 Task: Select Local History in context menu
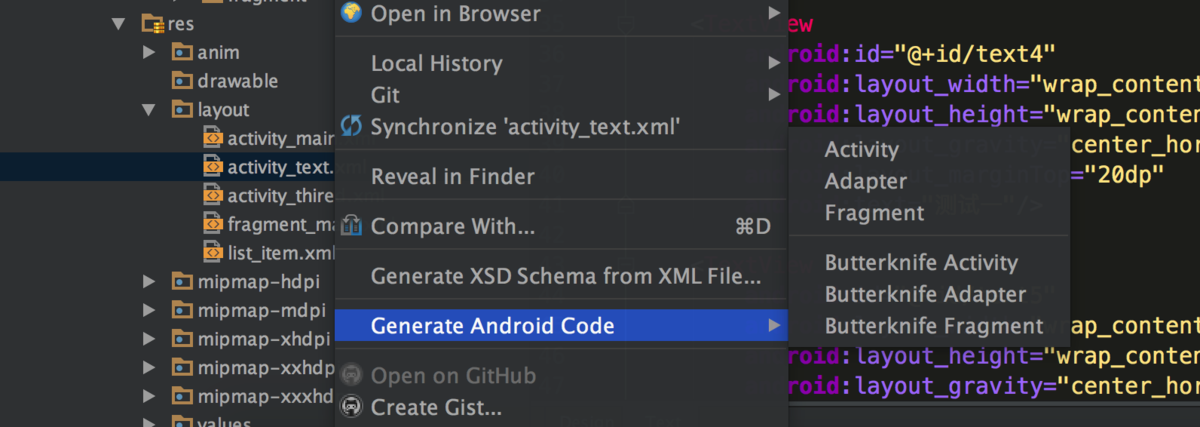(561, 63)
